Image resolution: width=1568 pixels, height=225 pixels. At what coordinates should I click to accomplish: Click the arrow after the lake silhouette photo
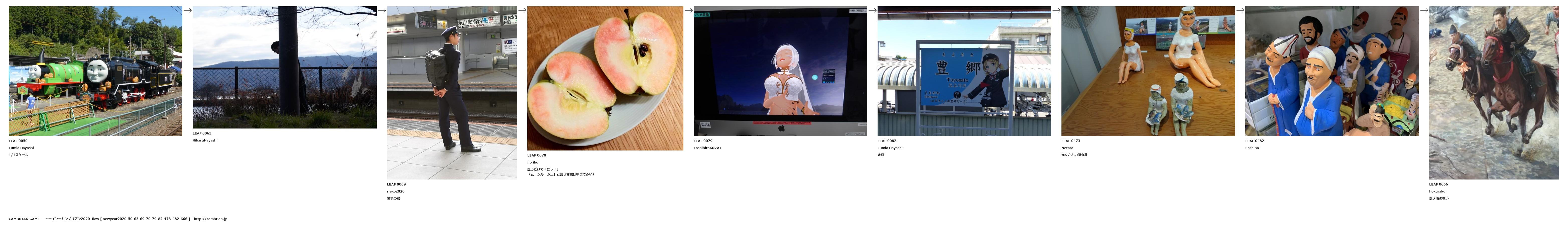point(382,10)
